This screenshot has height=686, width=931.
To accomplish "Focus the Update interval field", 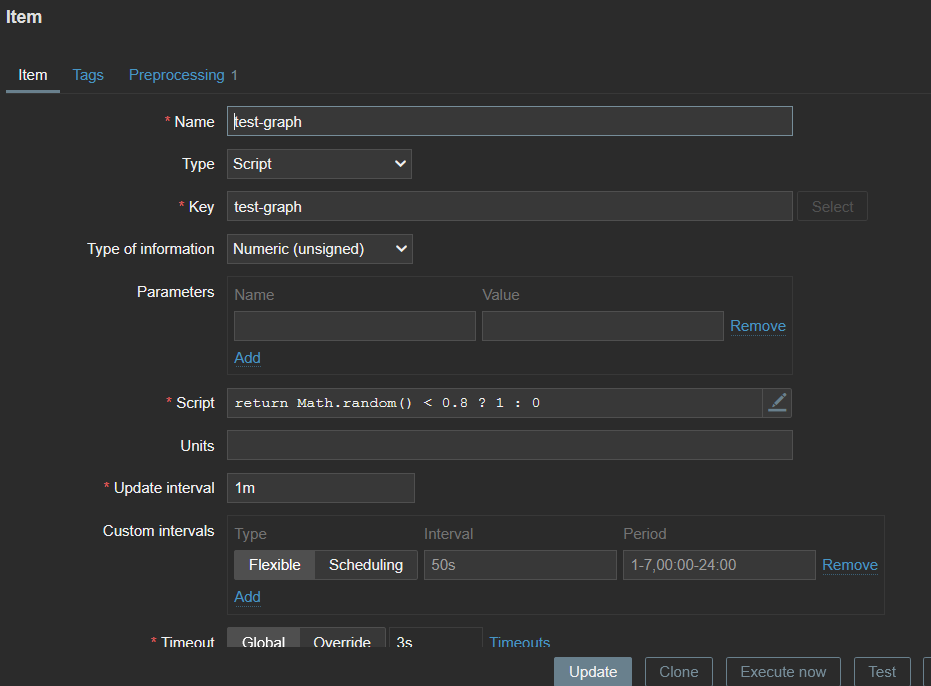I will (x=320, y=488).
